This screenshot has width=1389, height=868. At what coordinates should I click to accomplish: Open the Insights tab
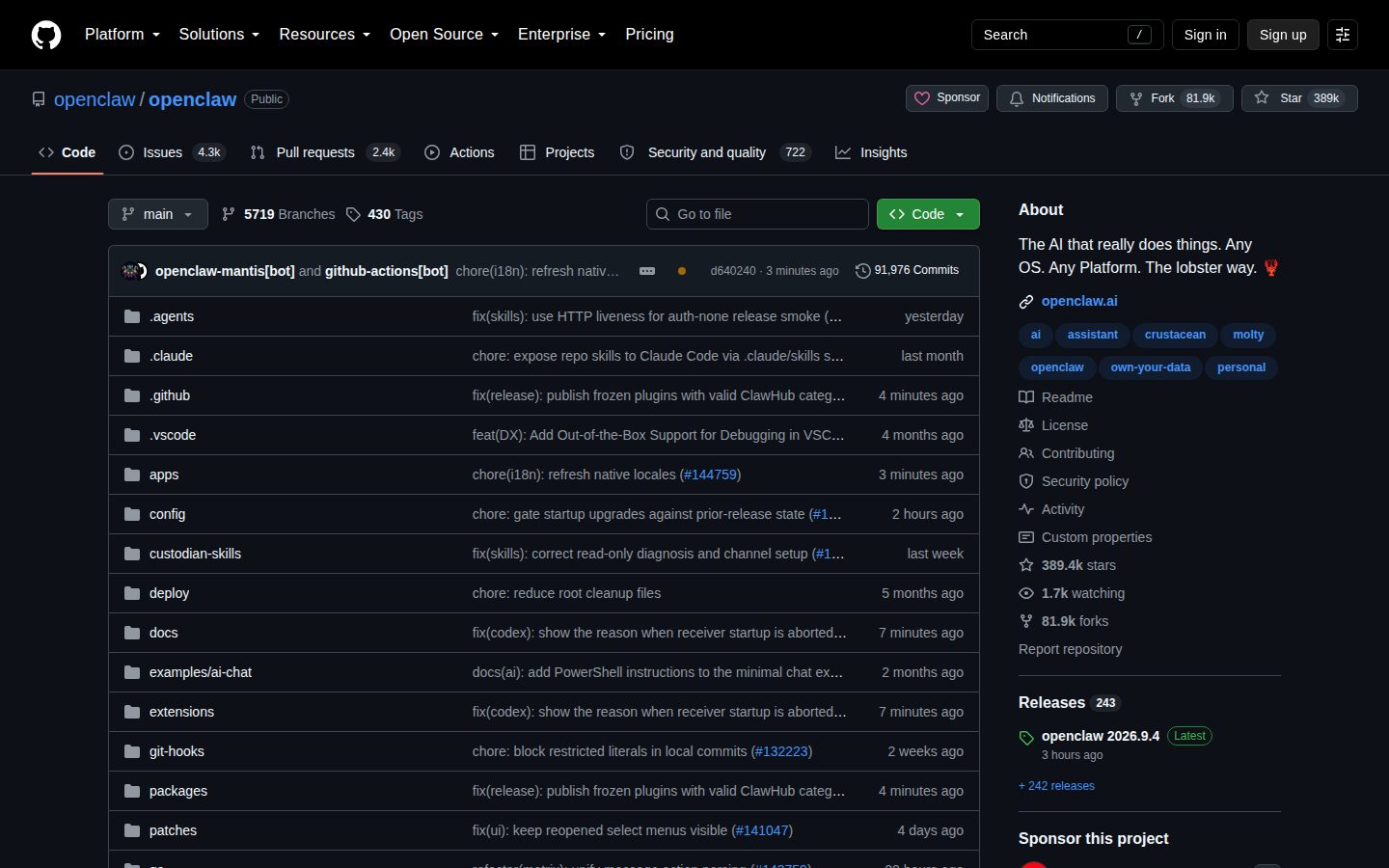(x=871, y=152)
